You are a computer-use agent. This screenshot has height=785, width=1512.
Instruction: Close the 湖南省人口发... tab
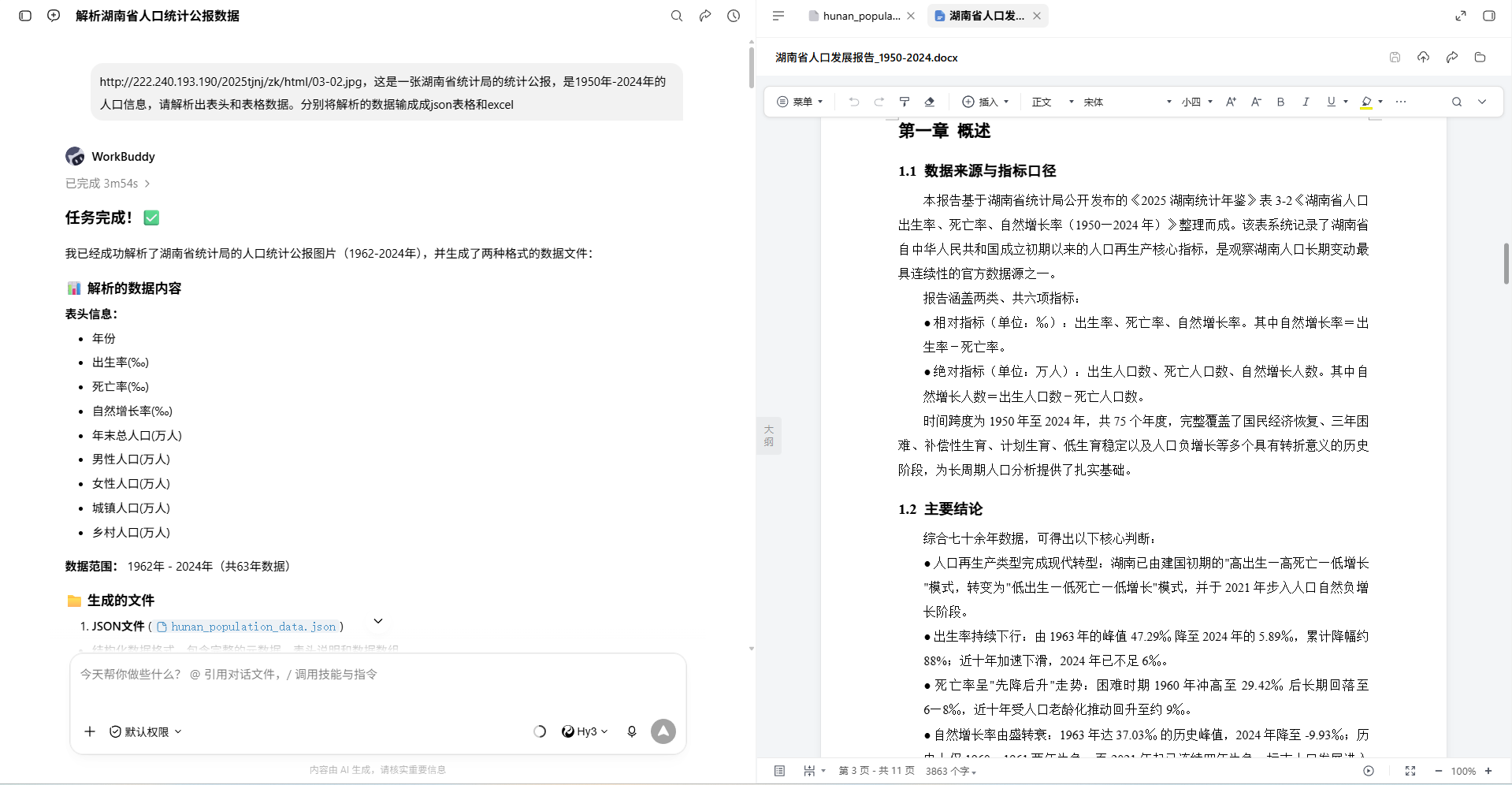coord(1037,16)
